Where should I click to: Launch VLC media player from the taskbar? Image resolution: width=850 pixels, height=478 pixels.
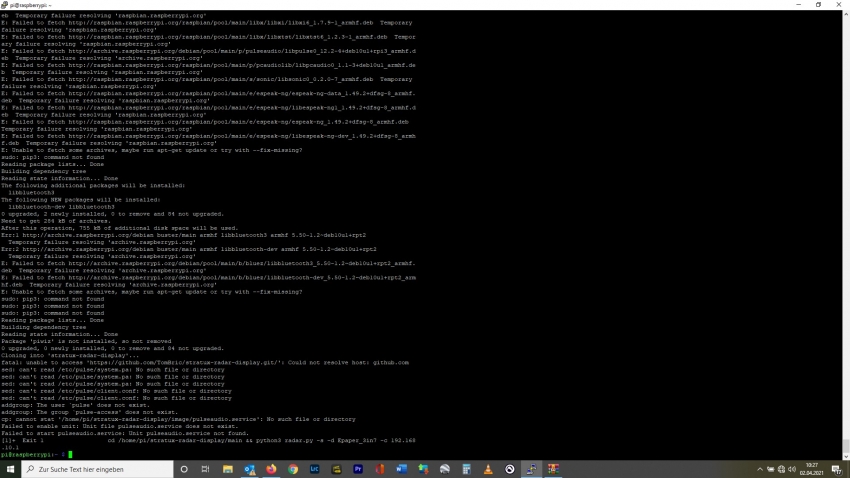488,469
